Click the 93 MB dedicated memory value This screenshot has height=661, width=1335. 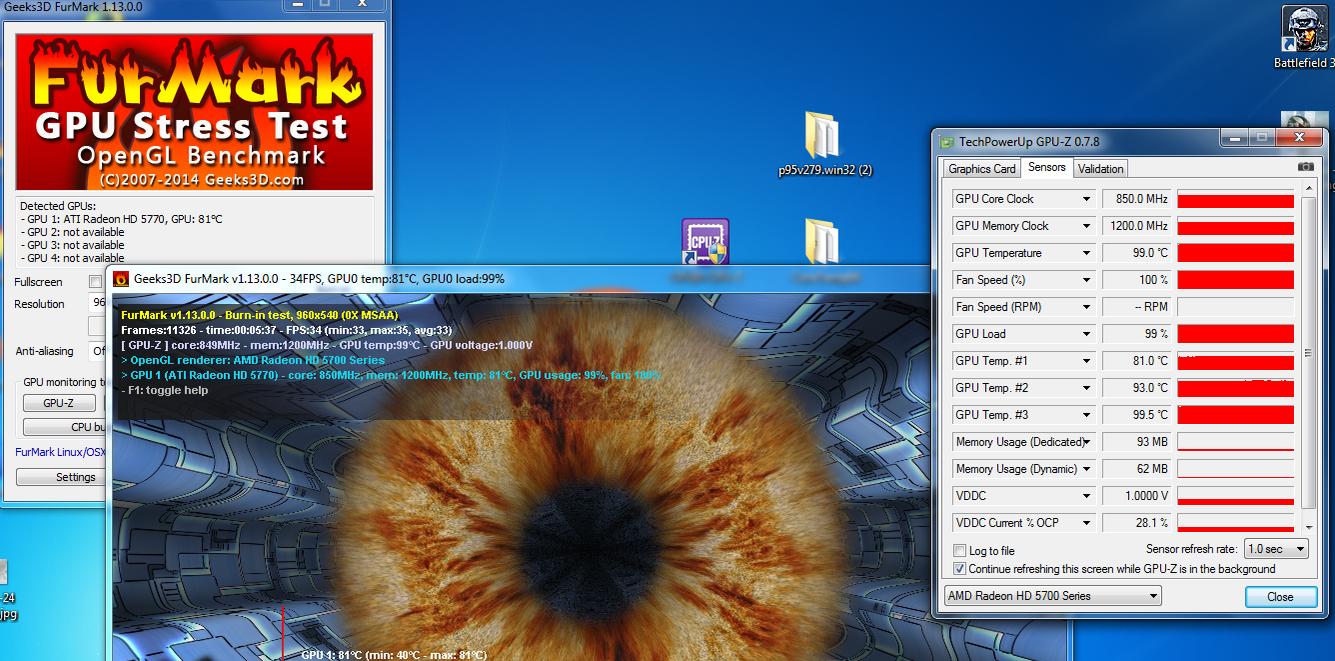[1137, 442]
